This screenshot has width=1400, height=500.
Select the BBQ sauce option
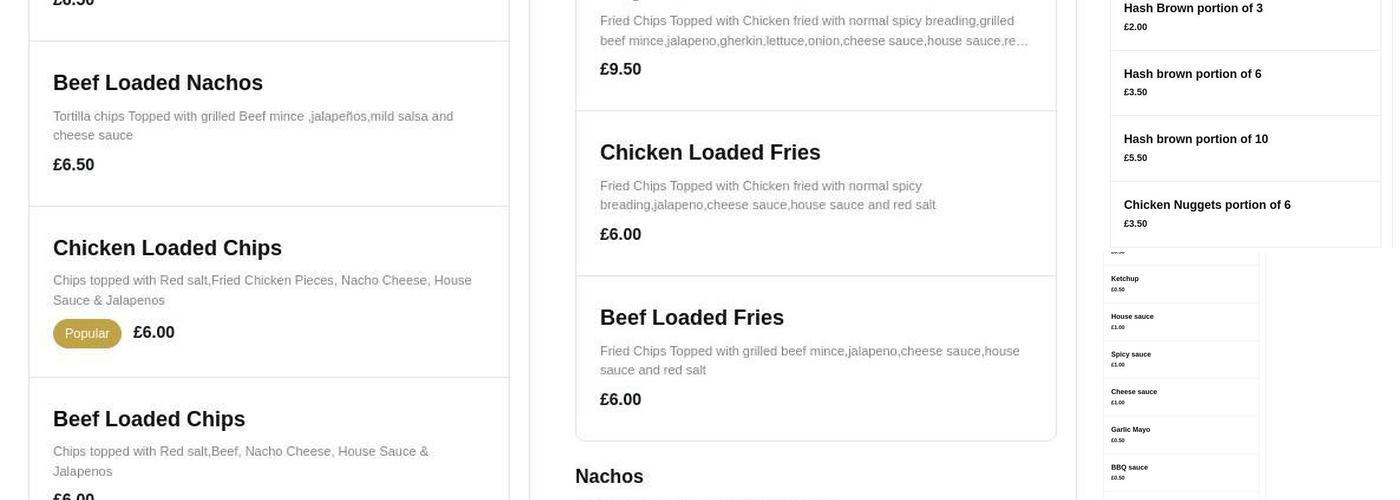pyautogui.click(x=1129, y=468)
